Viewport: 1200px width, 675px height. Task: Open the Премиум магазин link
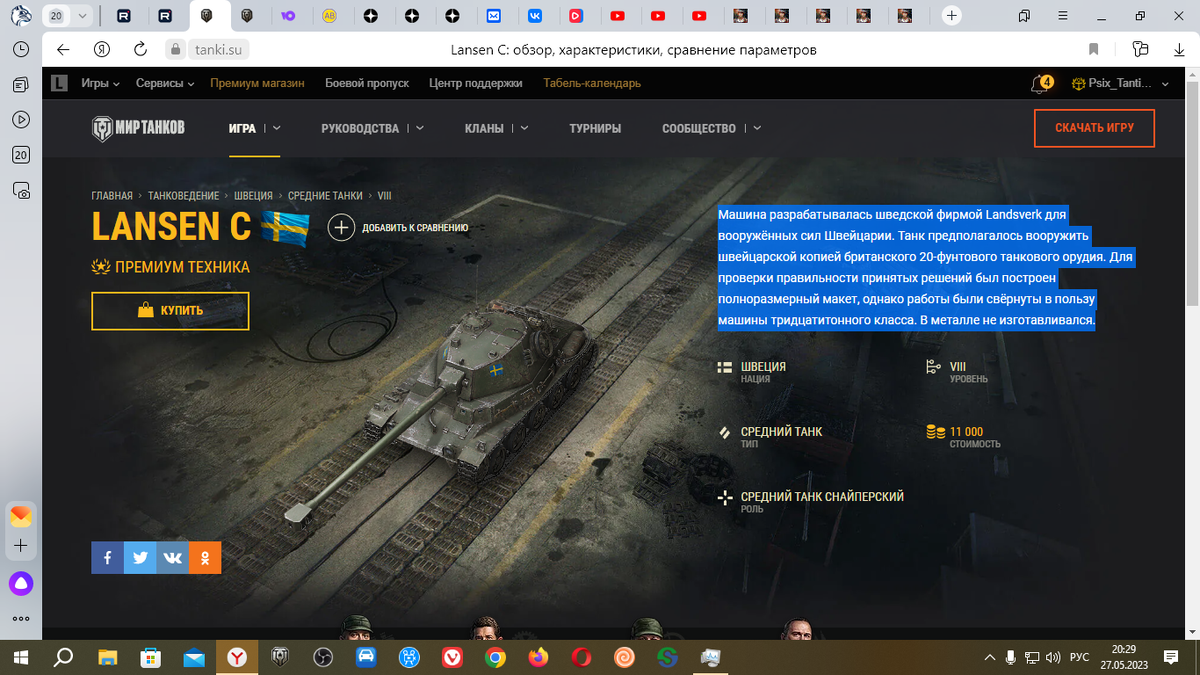[x=257, y=84]
